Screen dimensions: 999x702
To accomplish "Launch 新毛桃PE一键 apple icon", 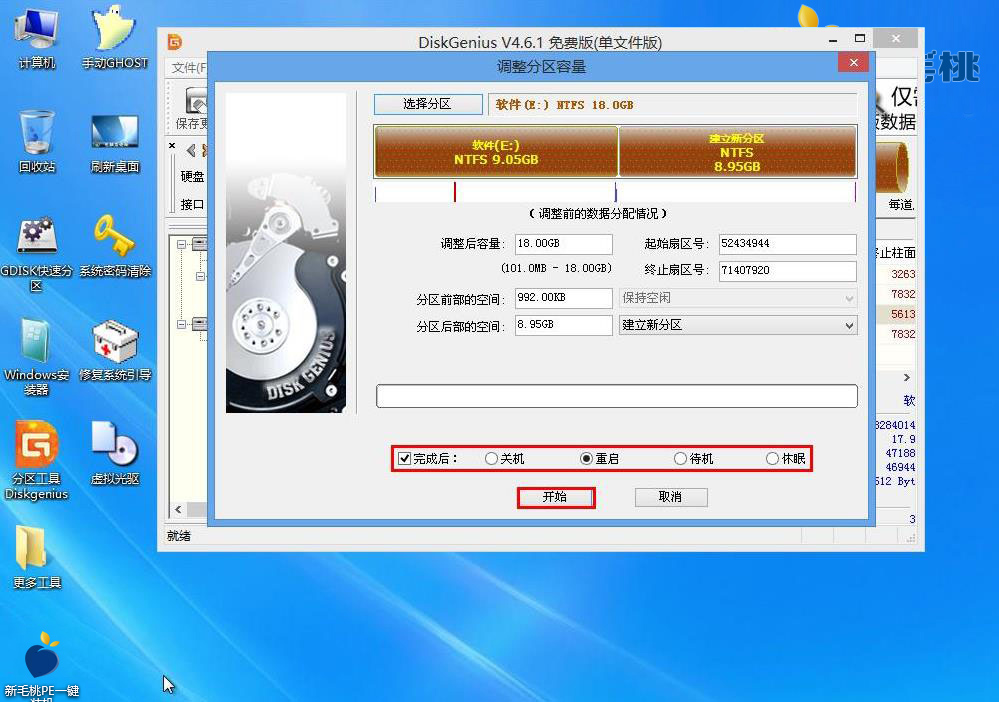I will 41,666.
